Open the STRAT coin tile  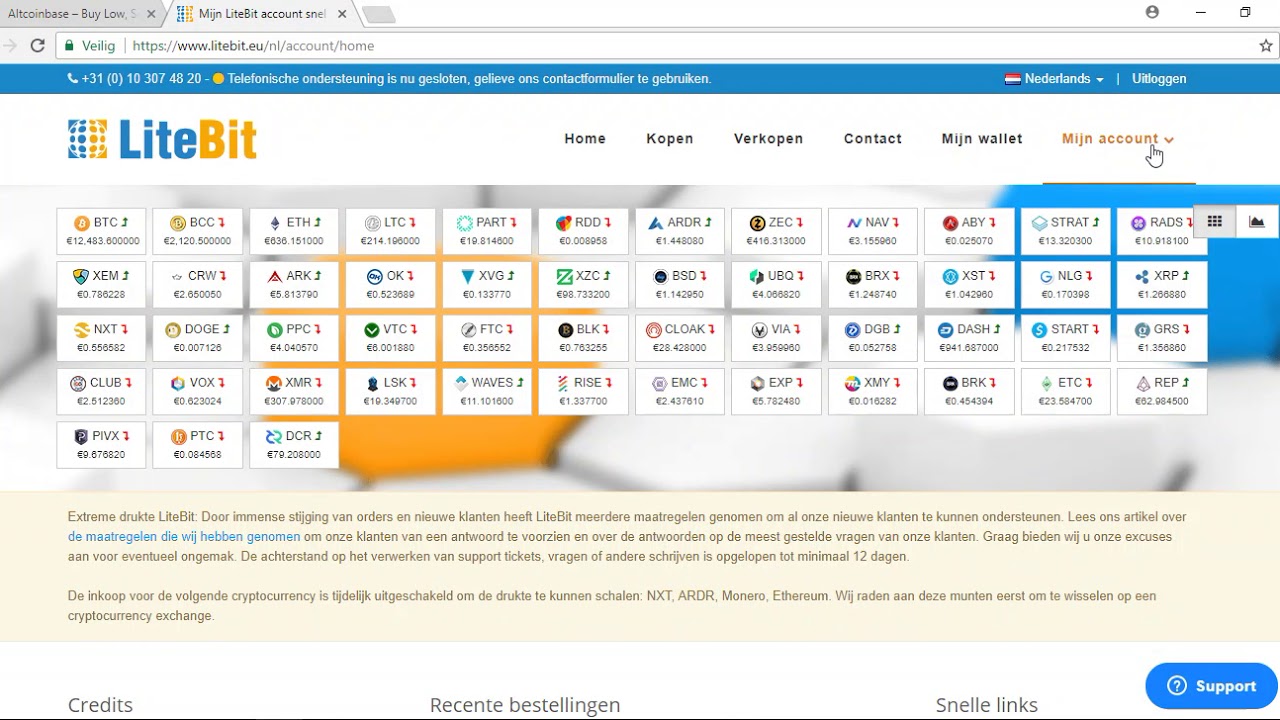point(1066,231)
